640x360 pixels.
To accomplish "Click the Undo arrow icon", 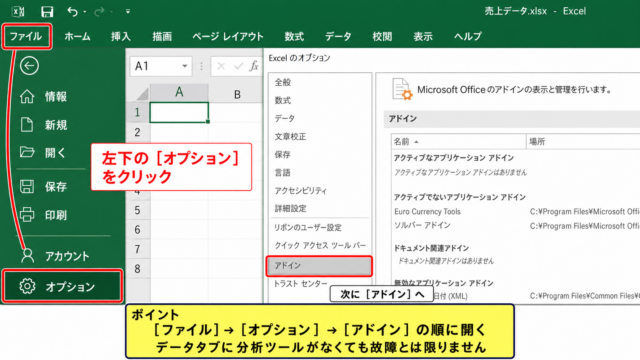I will [72, 11].
